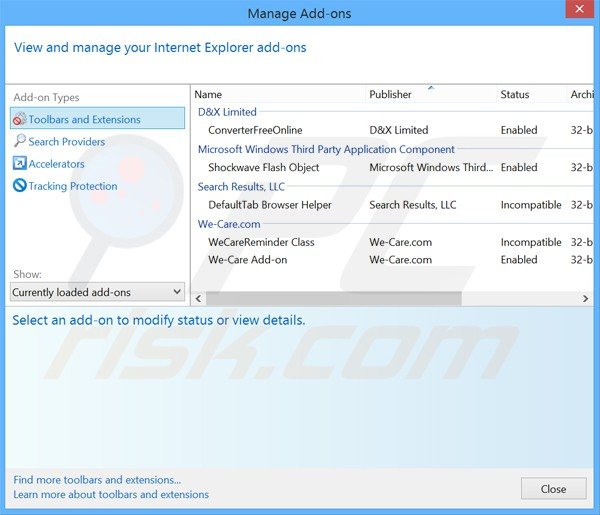
Task: Click Microsoft Windows Third Party Application Component group
Action: click(x=326, y=149)
